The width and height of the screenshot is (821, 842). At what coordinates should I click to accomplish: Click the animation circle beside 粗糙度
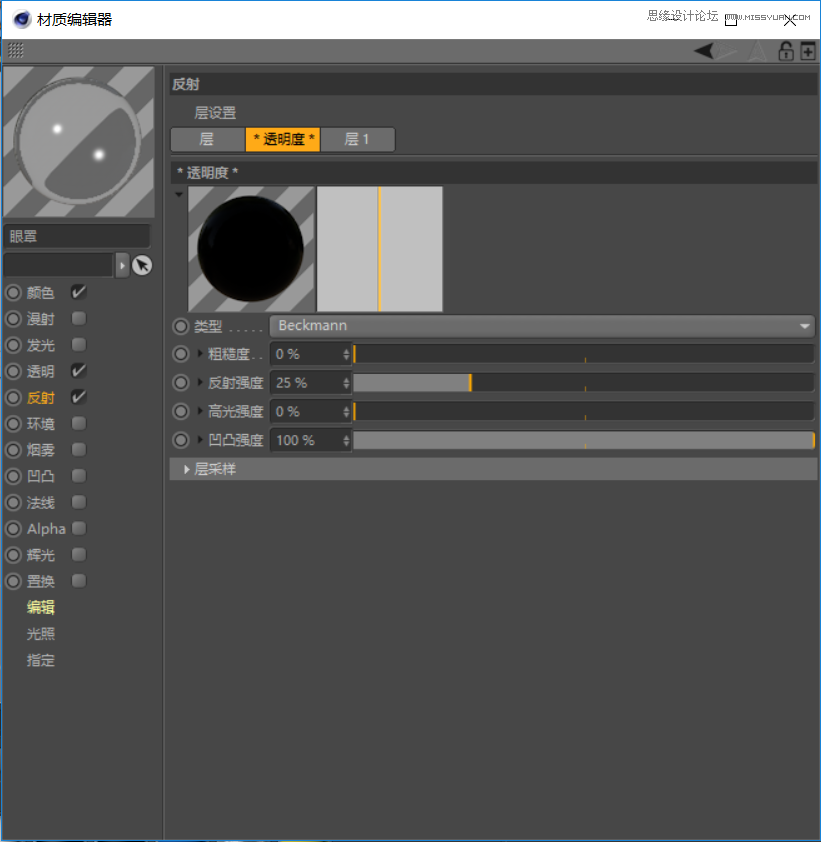click(181, 353)
